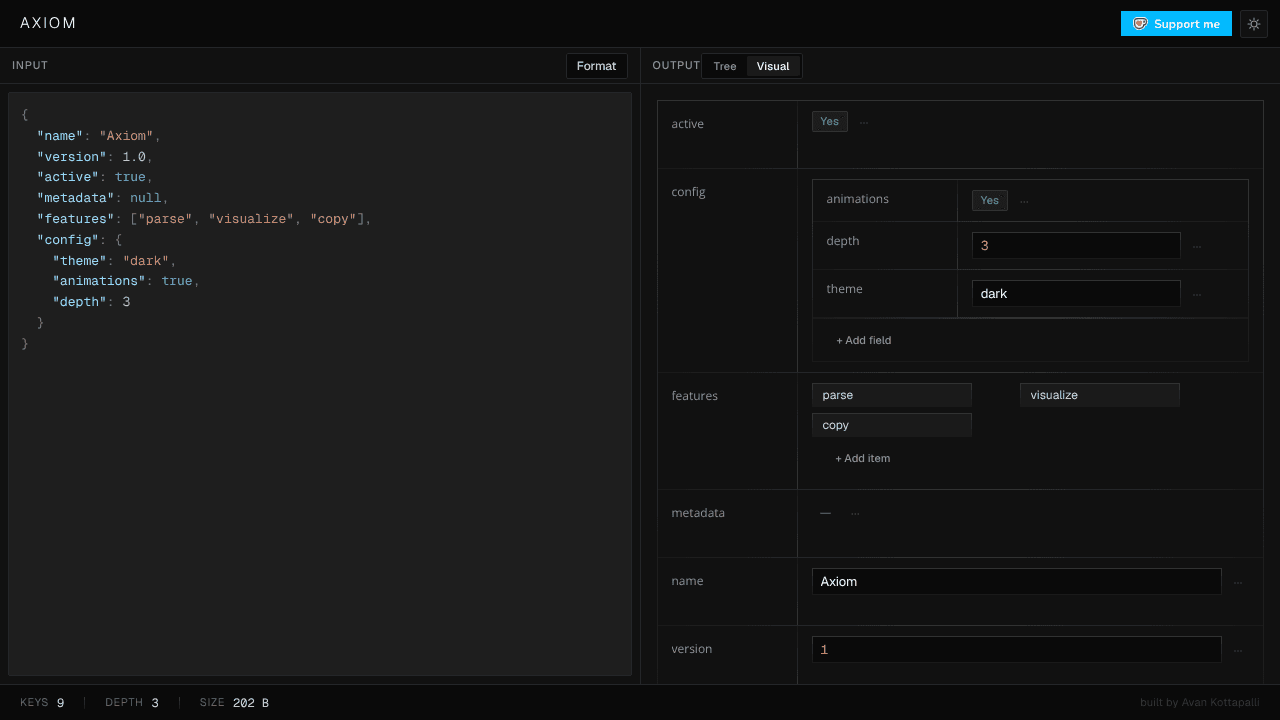The image size is (1280, 720).
Task: Open the options menu for theme row
Action: click(x=1197, y=294)
